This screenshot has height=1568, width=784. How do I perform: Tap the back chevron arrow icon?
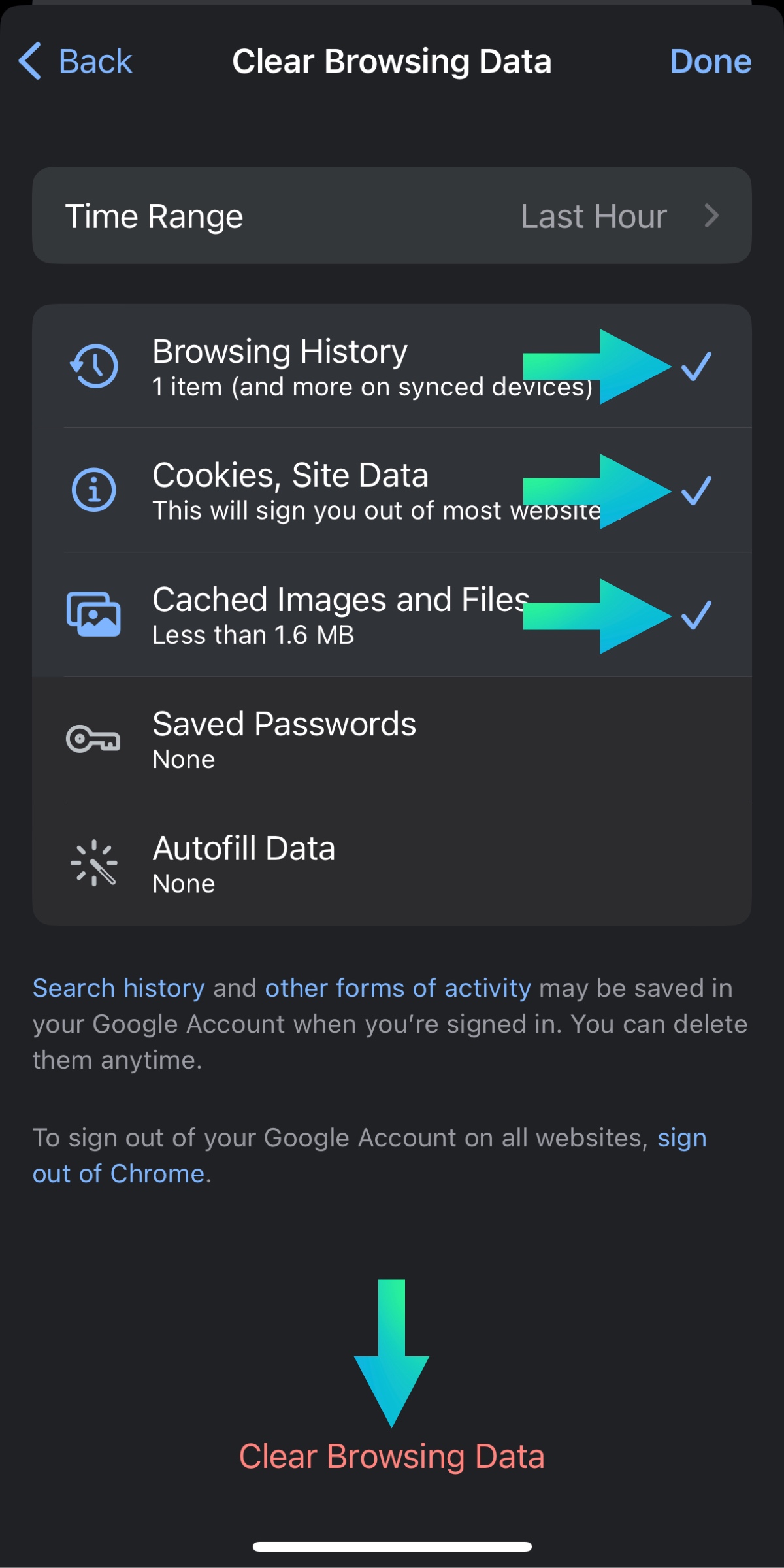tap(30, 61)
